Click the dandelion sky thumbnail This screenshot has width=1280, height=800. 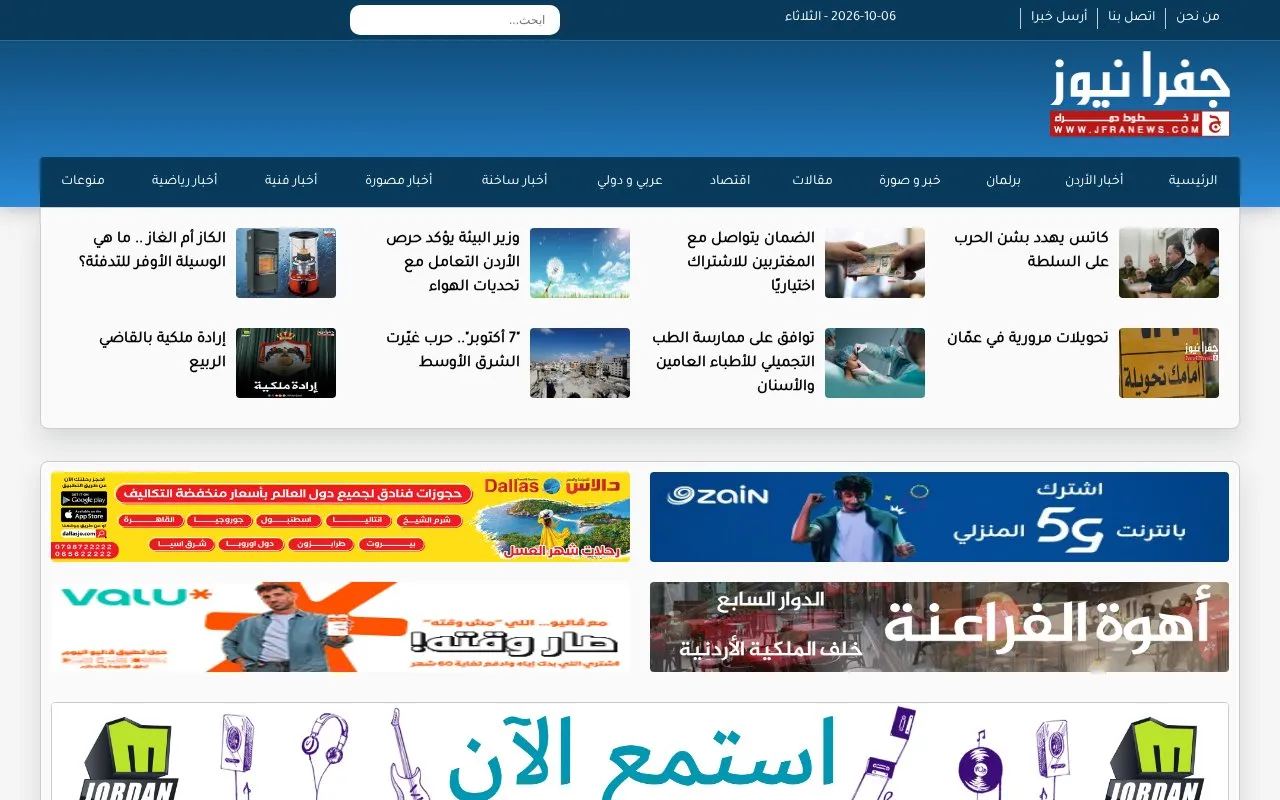point(580,263)
